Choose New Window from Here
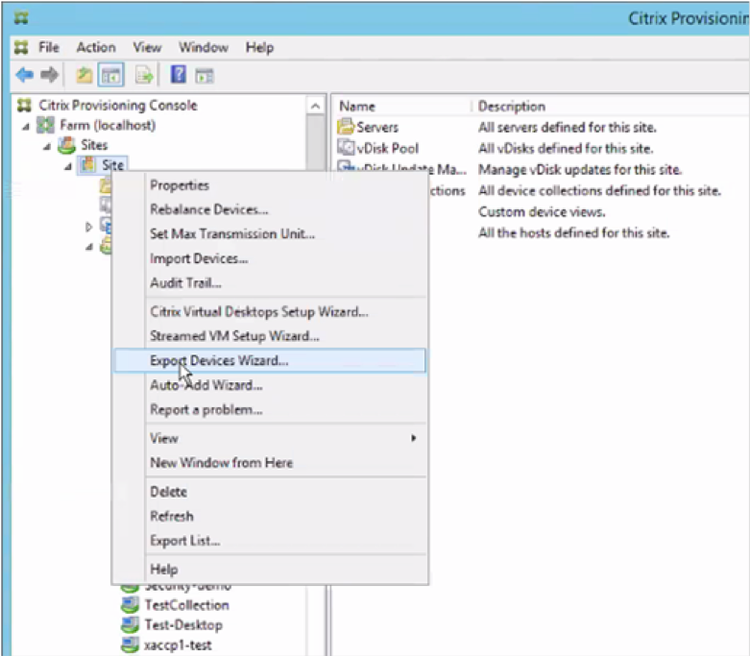 point(270,463)
